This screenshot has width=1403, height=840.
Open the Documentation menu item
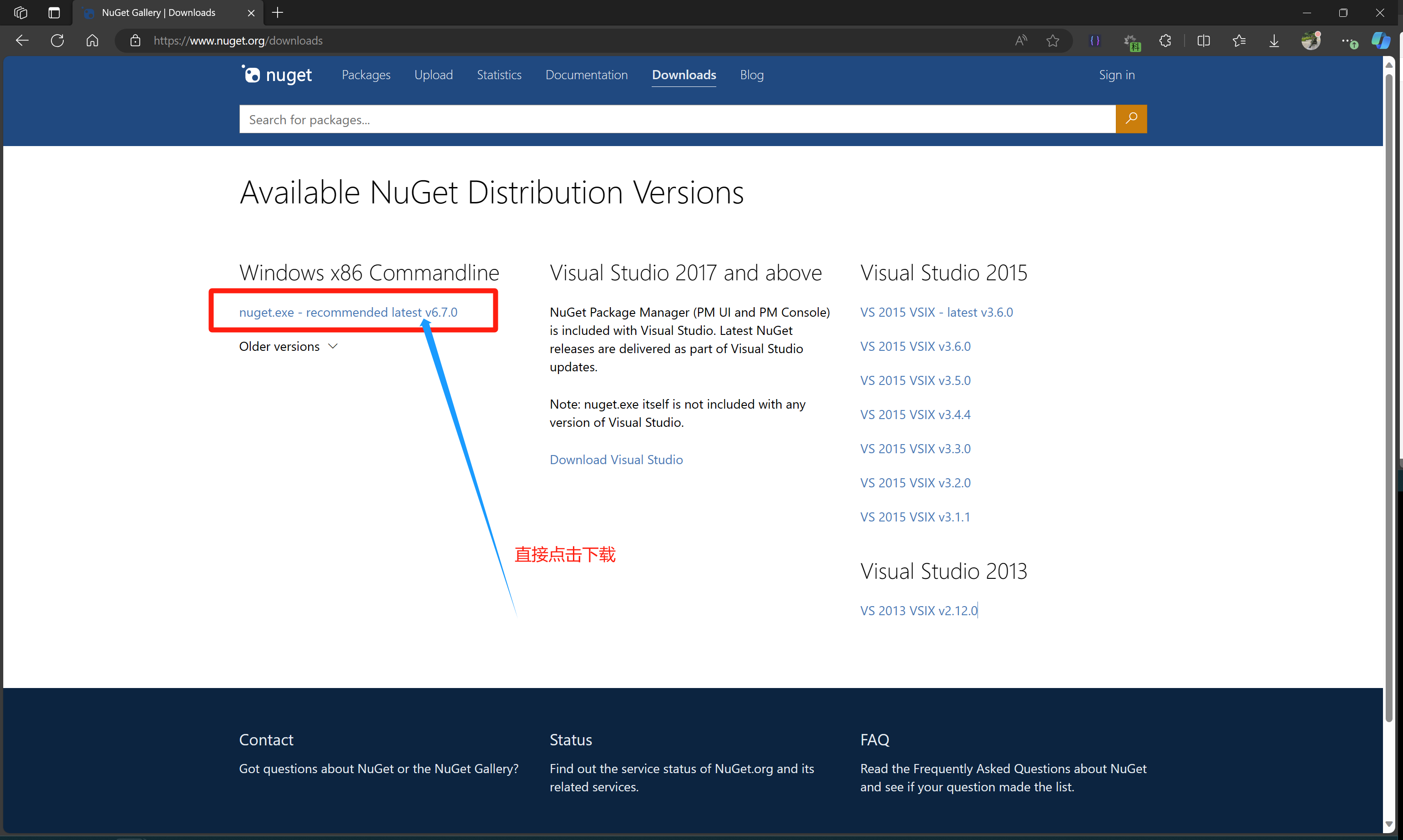[x=586, y=75]
